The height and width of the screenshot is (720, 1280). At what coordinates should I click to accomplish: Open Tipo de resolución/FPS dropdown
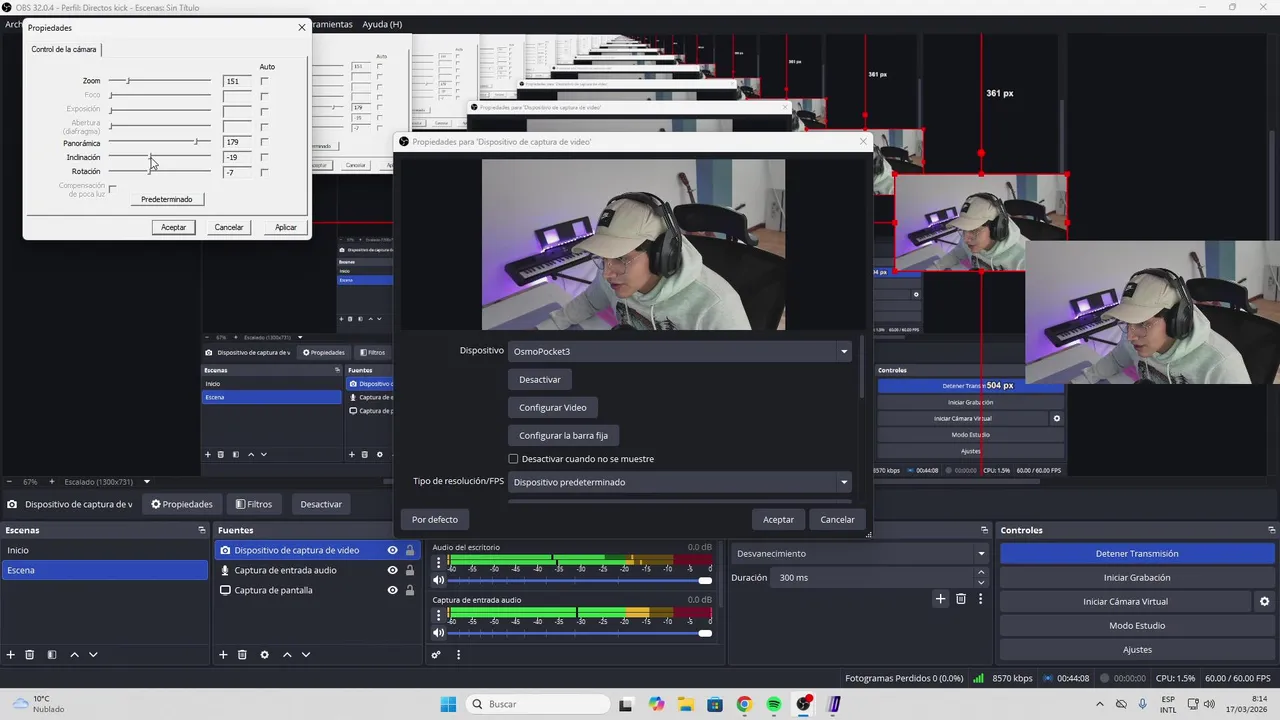point(680,482)
